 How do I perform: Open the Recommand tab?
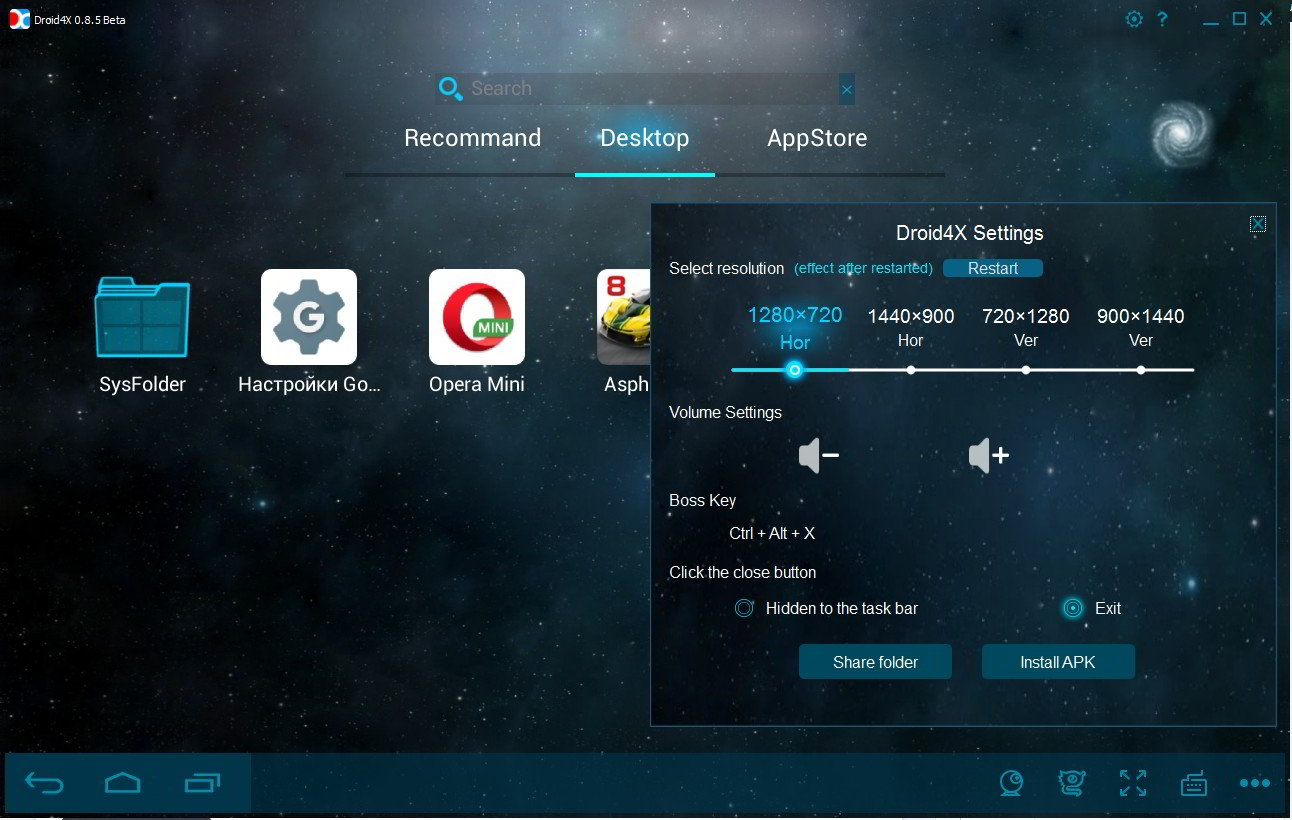[x=472, y=138]
